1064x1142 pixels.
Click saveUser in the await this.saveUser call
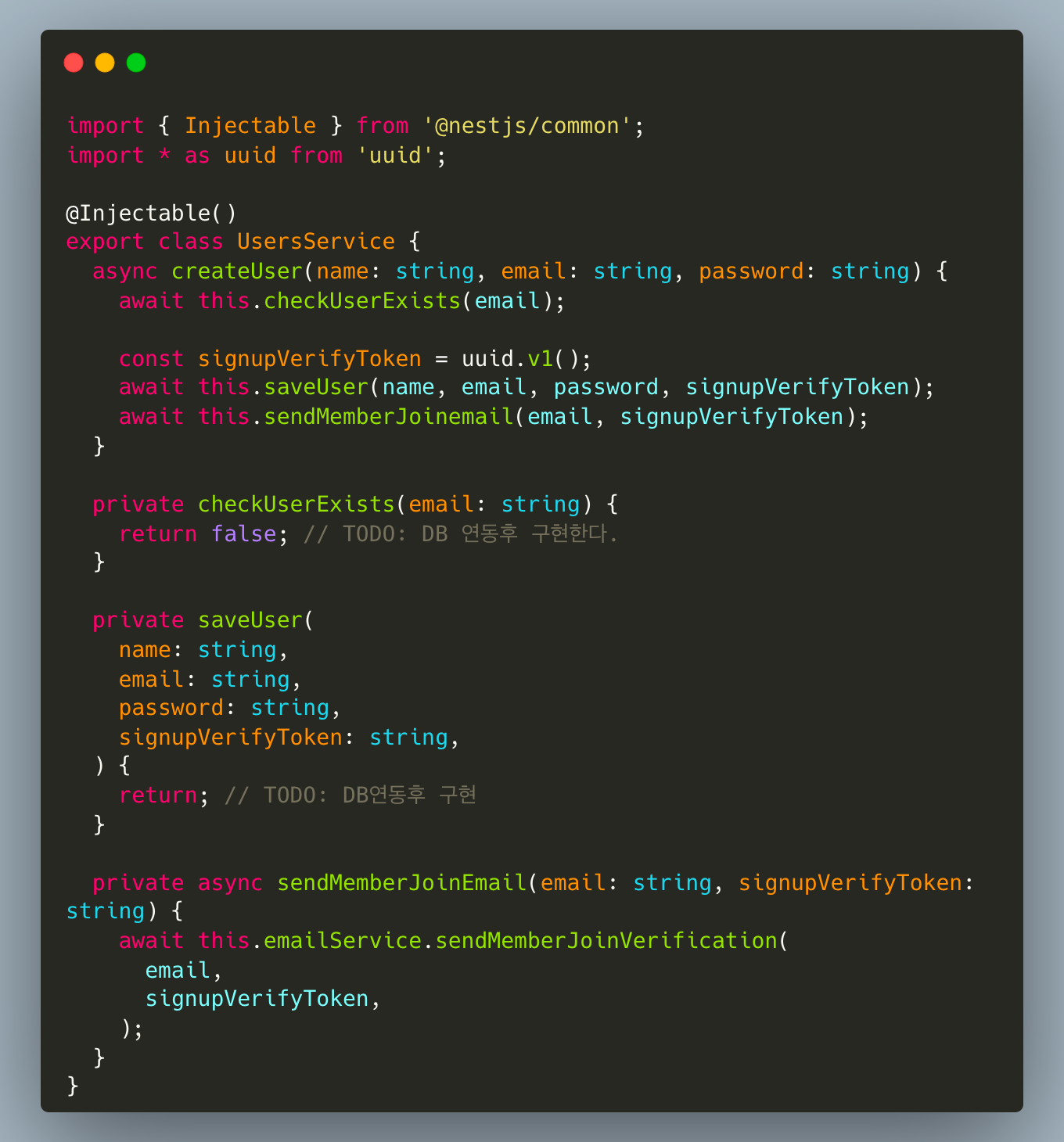pos(316,387)
